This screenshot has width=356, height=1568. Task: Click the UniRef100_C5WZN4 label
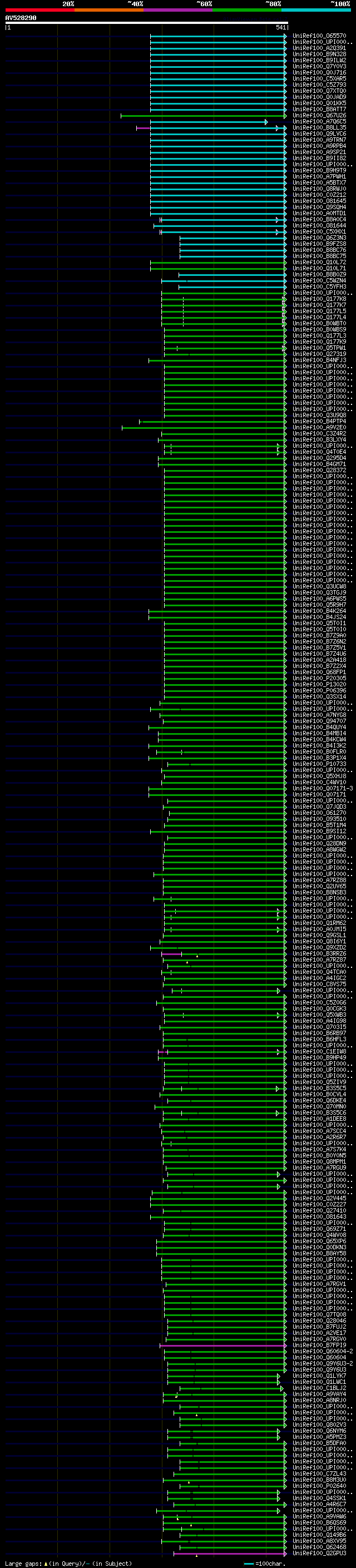click(319, 280)
